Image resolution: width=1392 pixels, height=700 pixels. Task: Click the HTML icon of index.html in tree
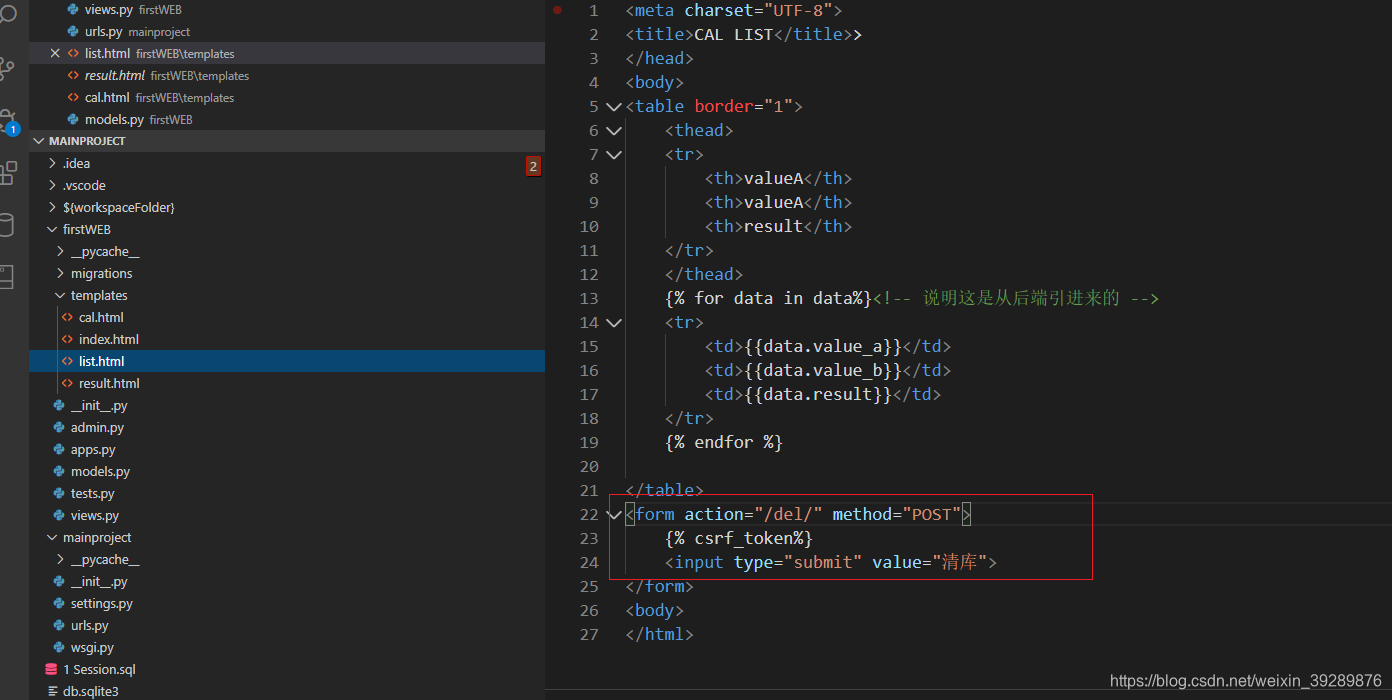click(x=67, y=339)
